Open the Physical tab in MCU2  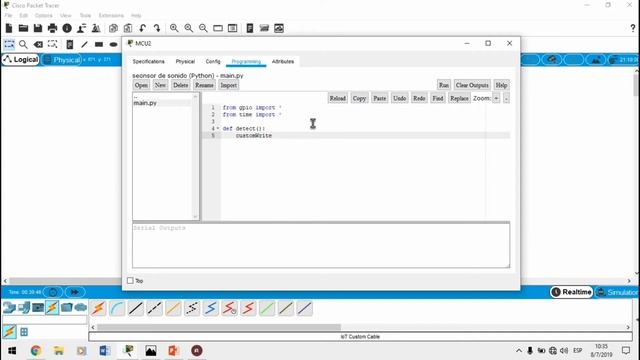(x=185, y=61)
